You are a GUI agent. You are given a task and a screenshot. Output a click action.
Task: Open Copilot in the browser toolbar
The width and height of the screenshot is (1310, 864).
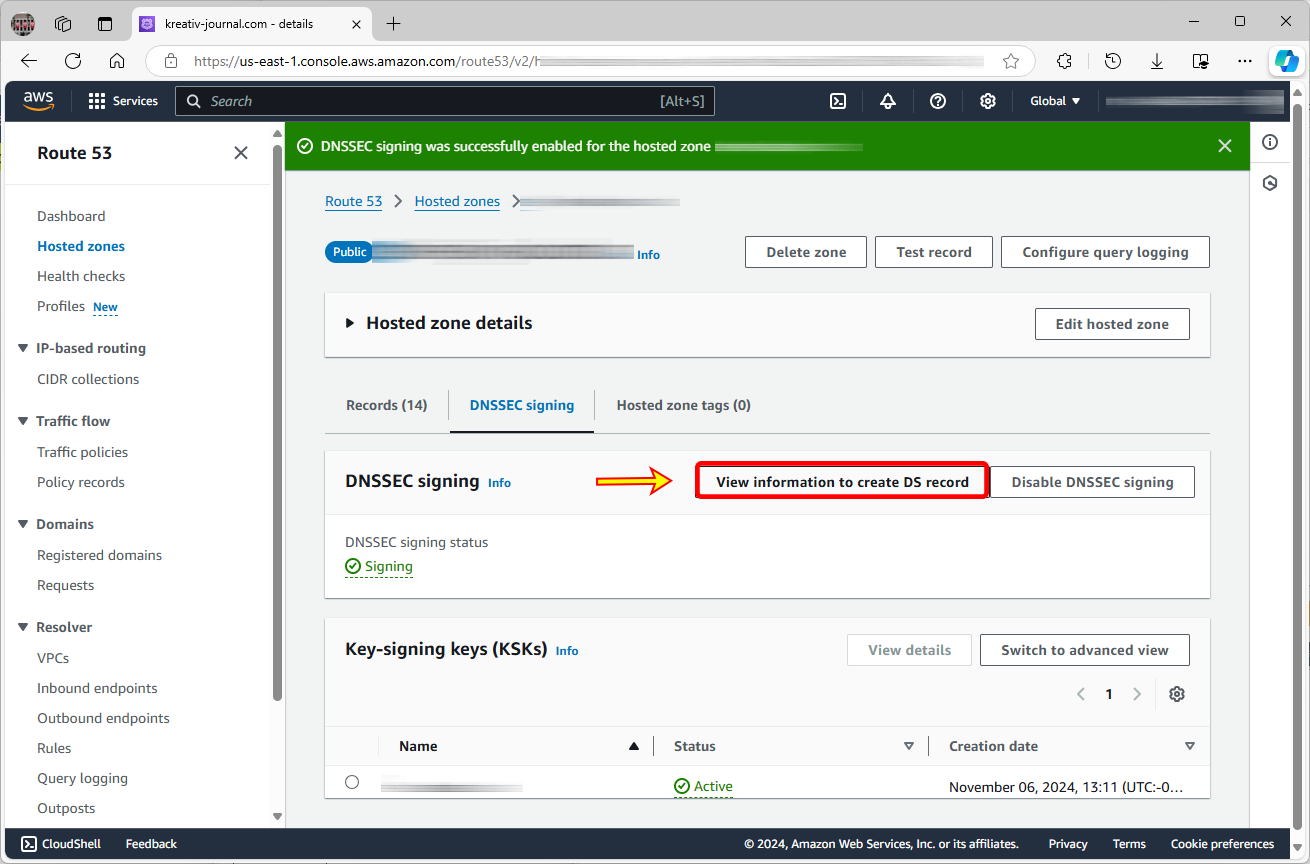pos(1286,61)
